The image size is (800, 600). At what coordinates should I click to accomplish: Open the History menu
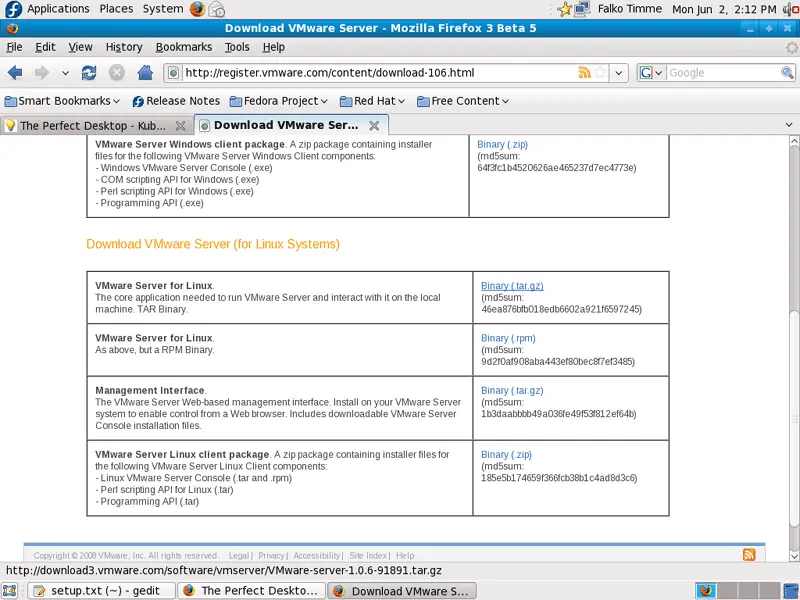point(124,47)
